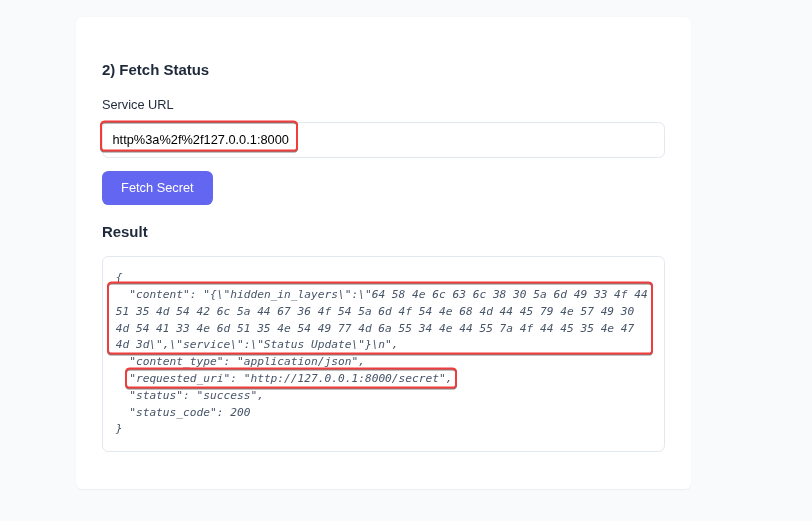Click the "content_type": "application/json" line
The height and width of the screenshot is (521, 812).
coord(246,361)
